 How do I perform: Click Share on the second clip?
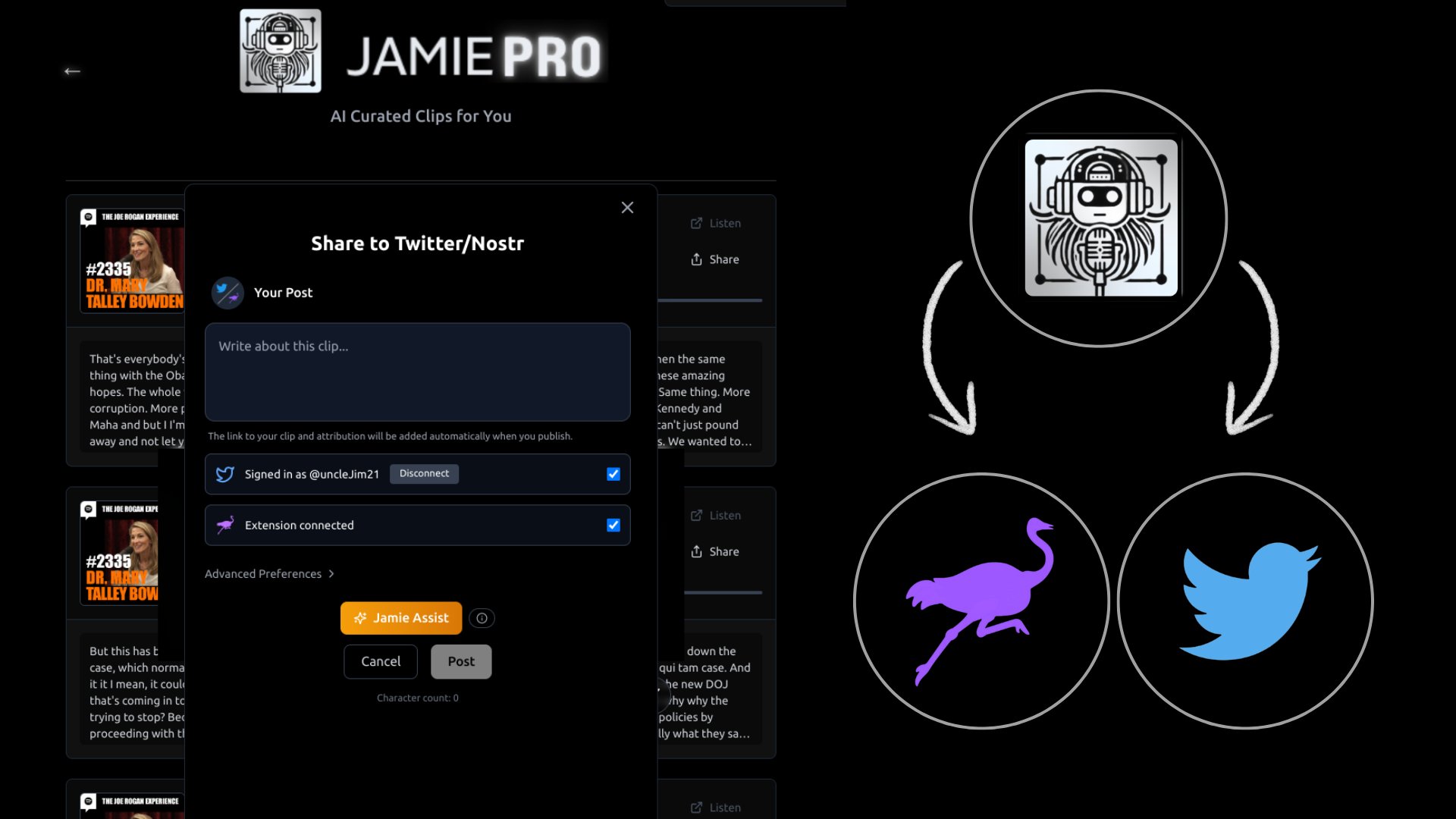tap(715, 552)
